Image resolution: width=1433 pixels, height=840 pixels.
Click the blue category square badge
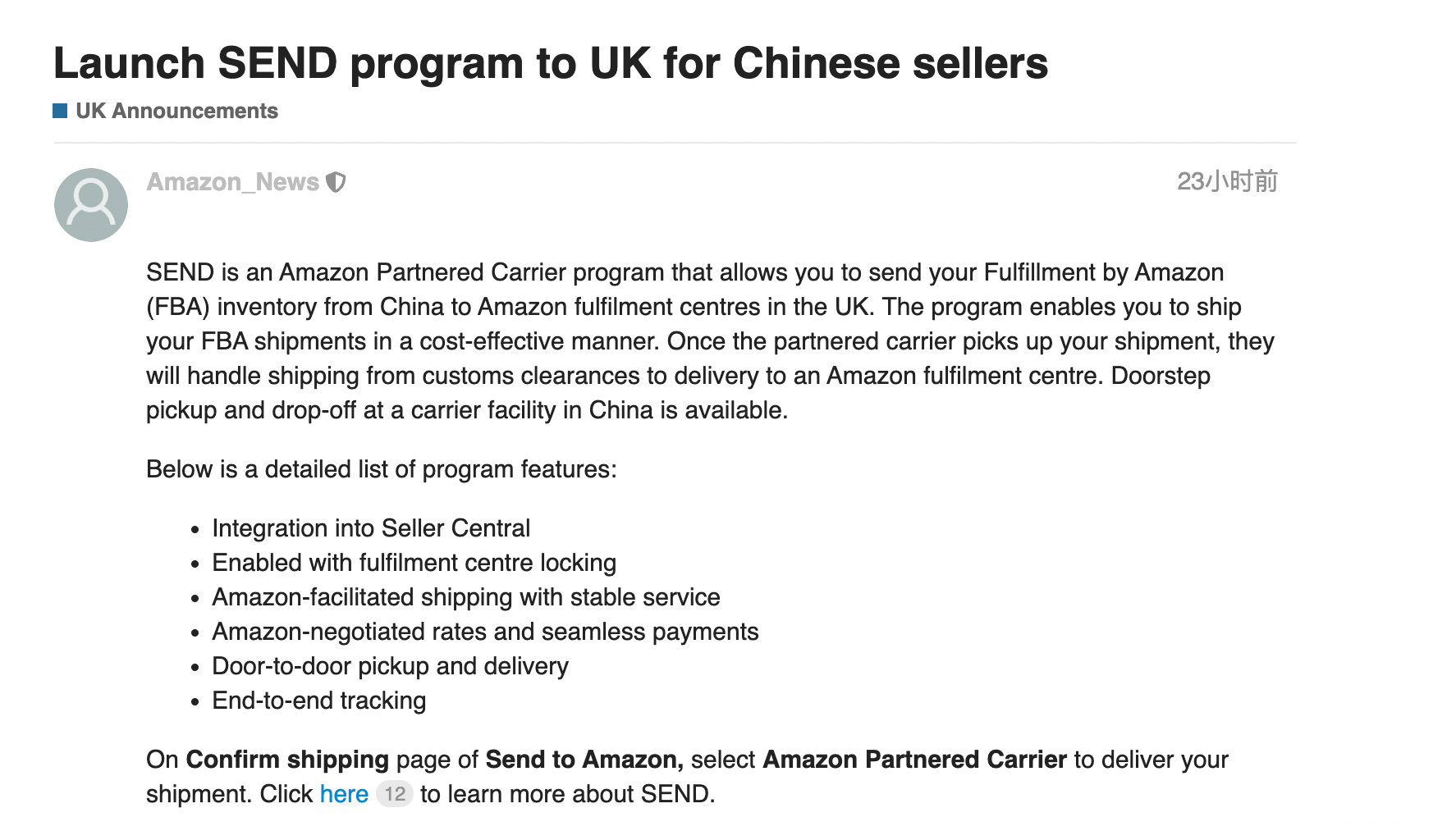[x=60, y=111]
